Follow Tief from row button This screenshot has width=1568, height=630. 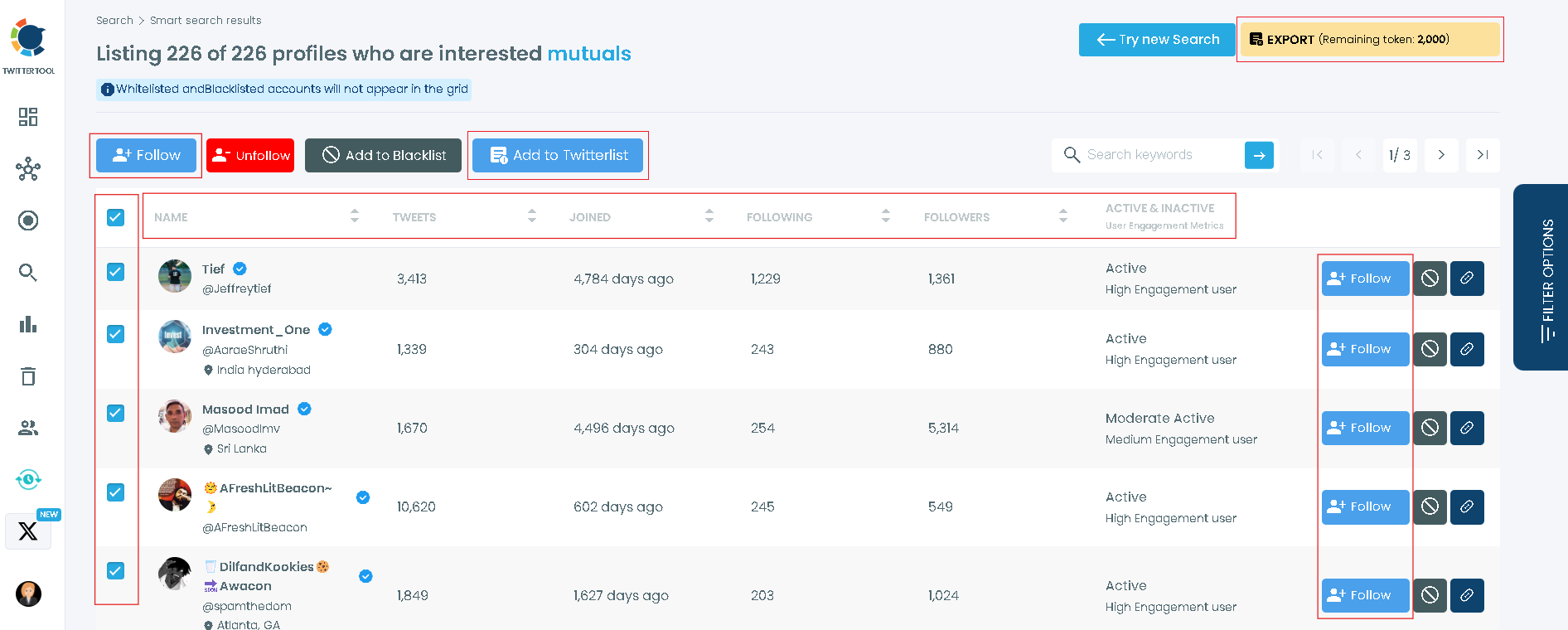(x=1365, y=279)
